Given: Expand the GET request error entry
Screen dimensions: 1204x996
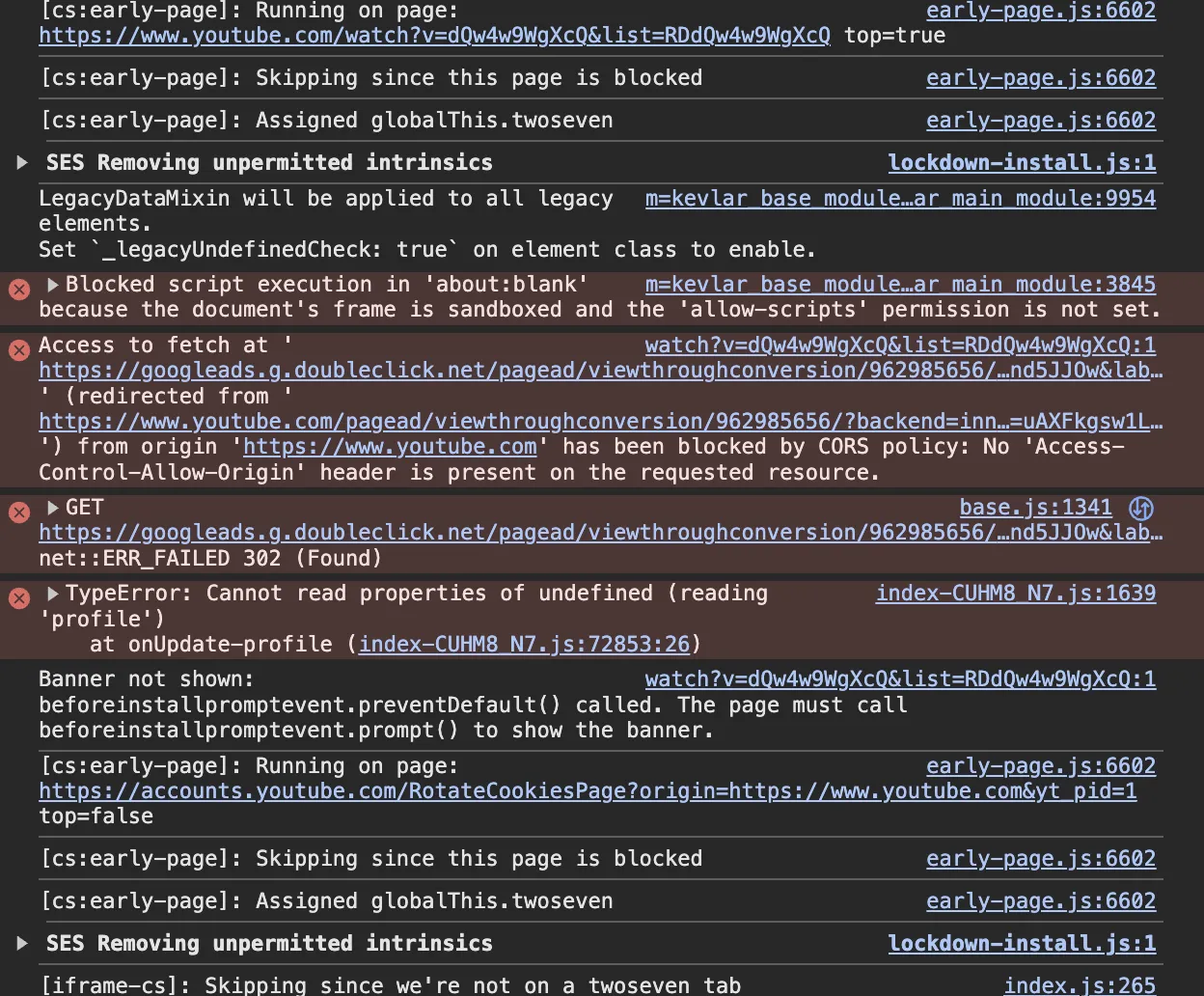Looking at the screenshot, I should (x=53, y=508).
